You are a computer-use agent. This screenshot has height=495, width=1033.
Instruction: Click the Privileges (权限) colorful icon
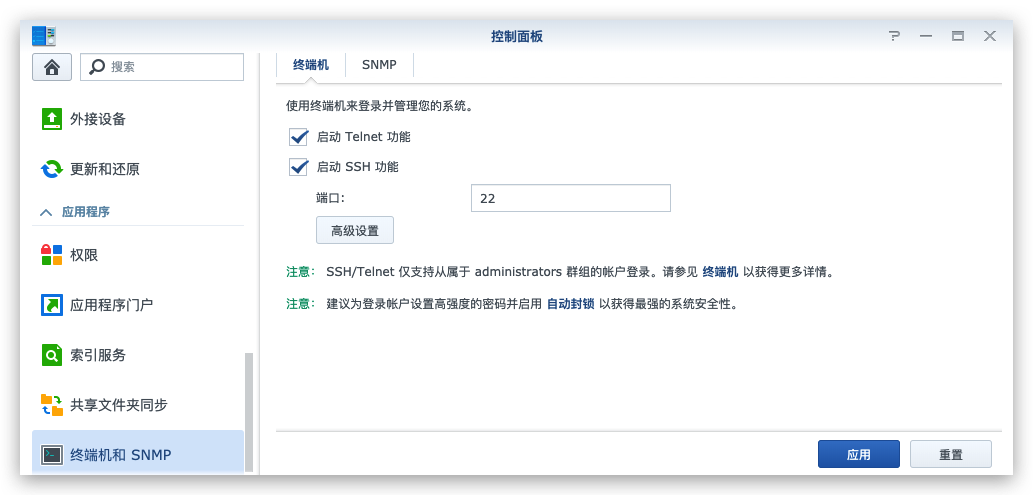51,255
